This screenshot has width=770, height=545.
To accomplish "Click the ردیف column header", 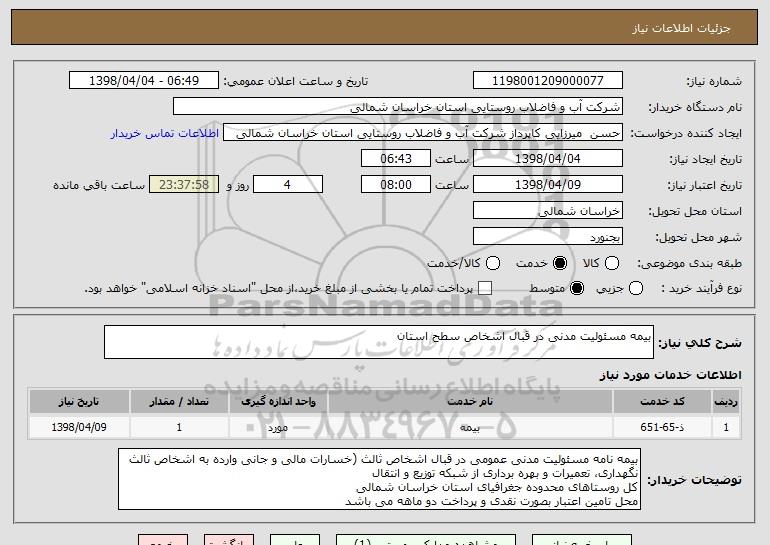I will tap(726, 402).
